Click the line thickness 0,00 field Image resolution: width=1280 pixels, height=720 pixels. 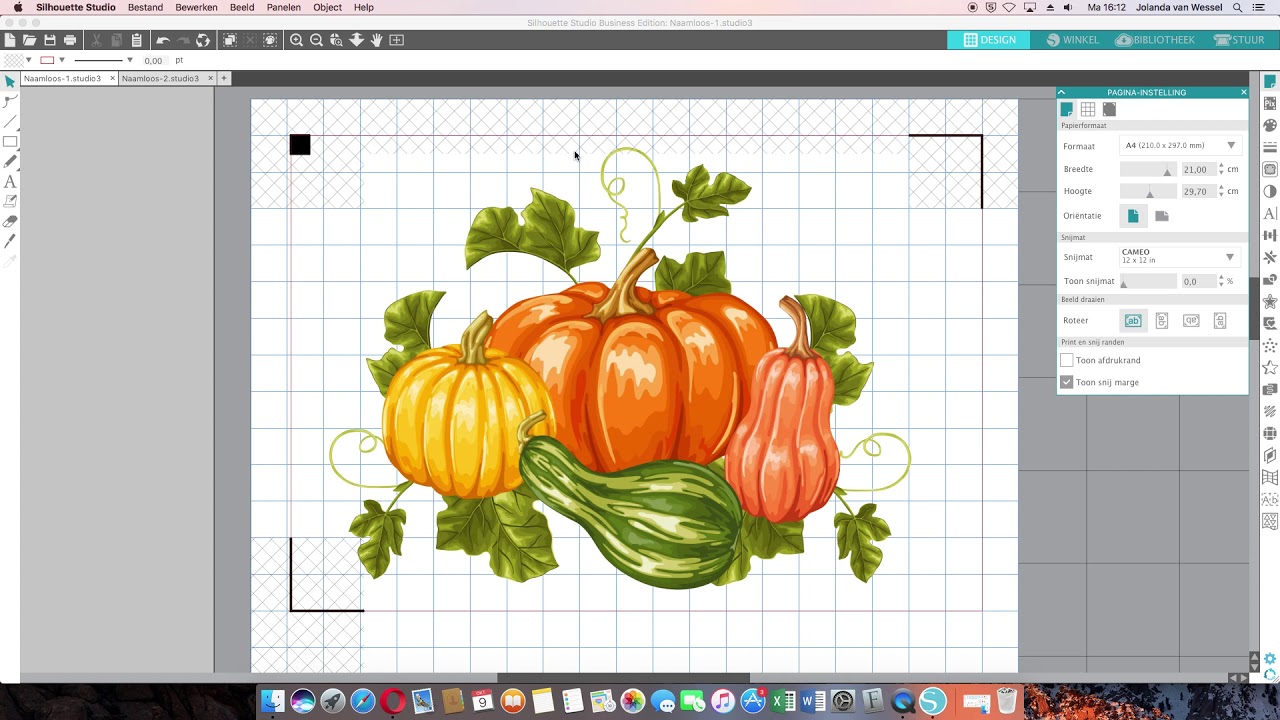(153, 60)
